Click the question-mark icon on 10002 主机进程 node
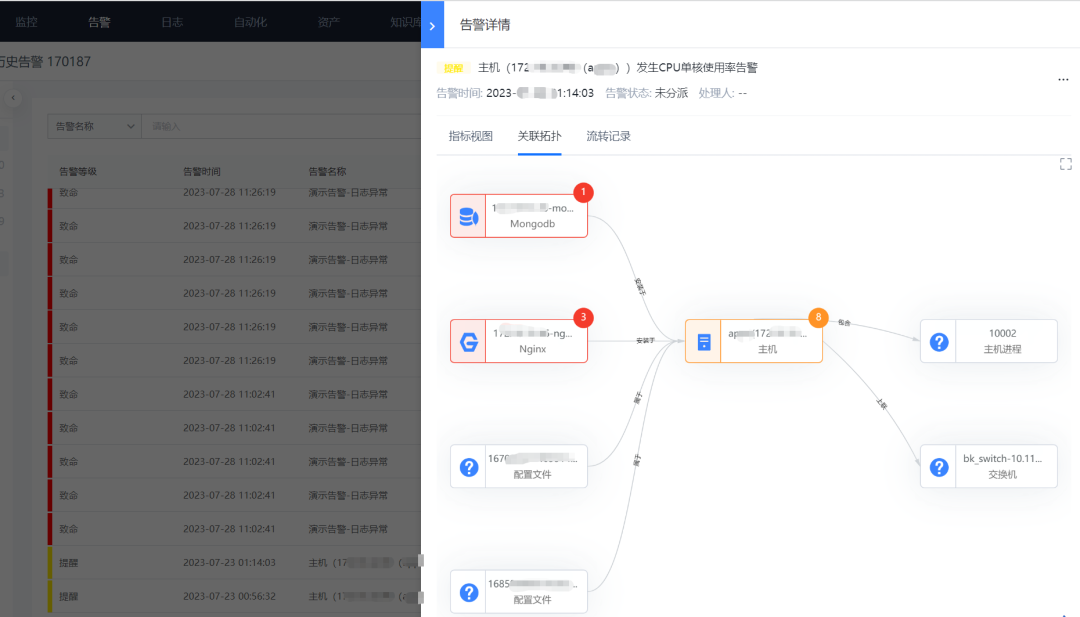This screenshot has height=617, width=1080. point(938,341)
